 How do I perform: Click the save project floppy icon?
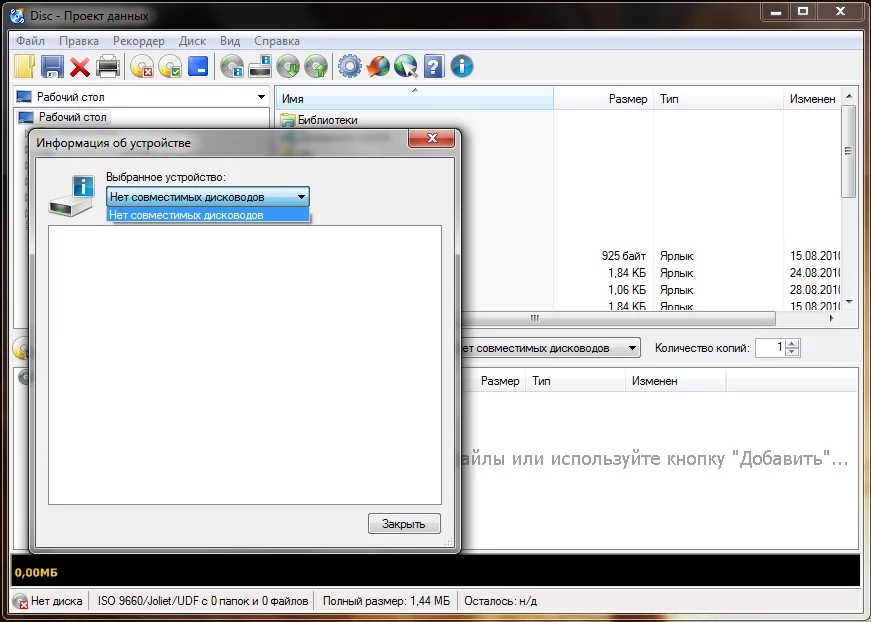(52, 67)
